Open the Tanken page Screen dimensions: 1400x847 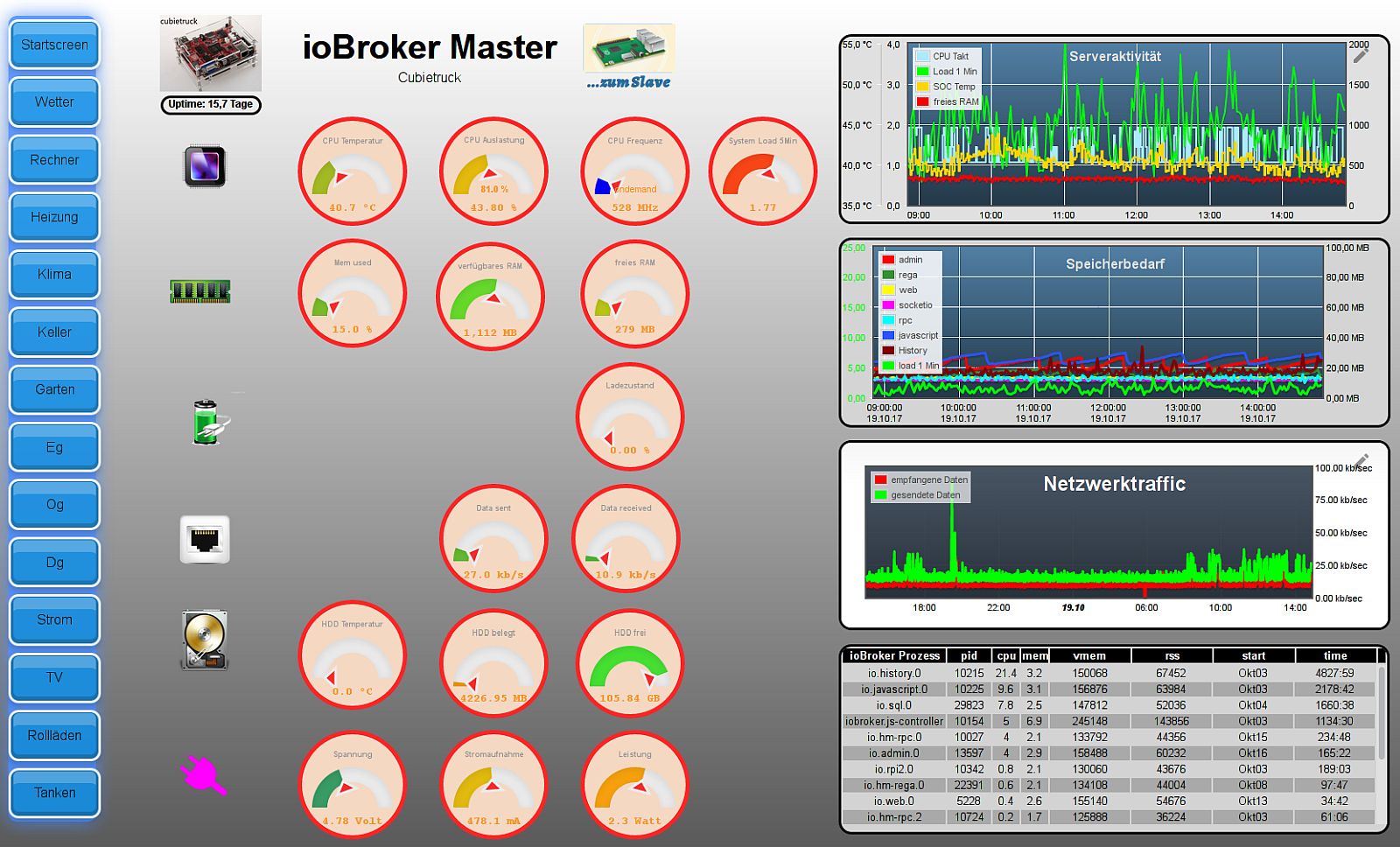pos(54,793)
